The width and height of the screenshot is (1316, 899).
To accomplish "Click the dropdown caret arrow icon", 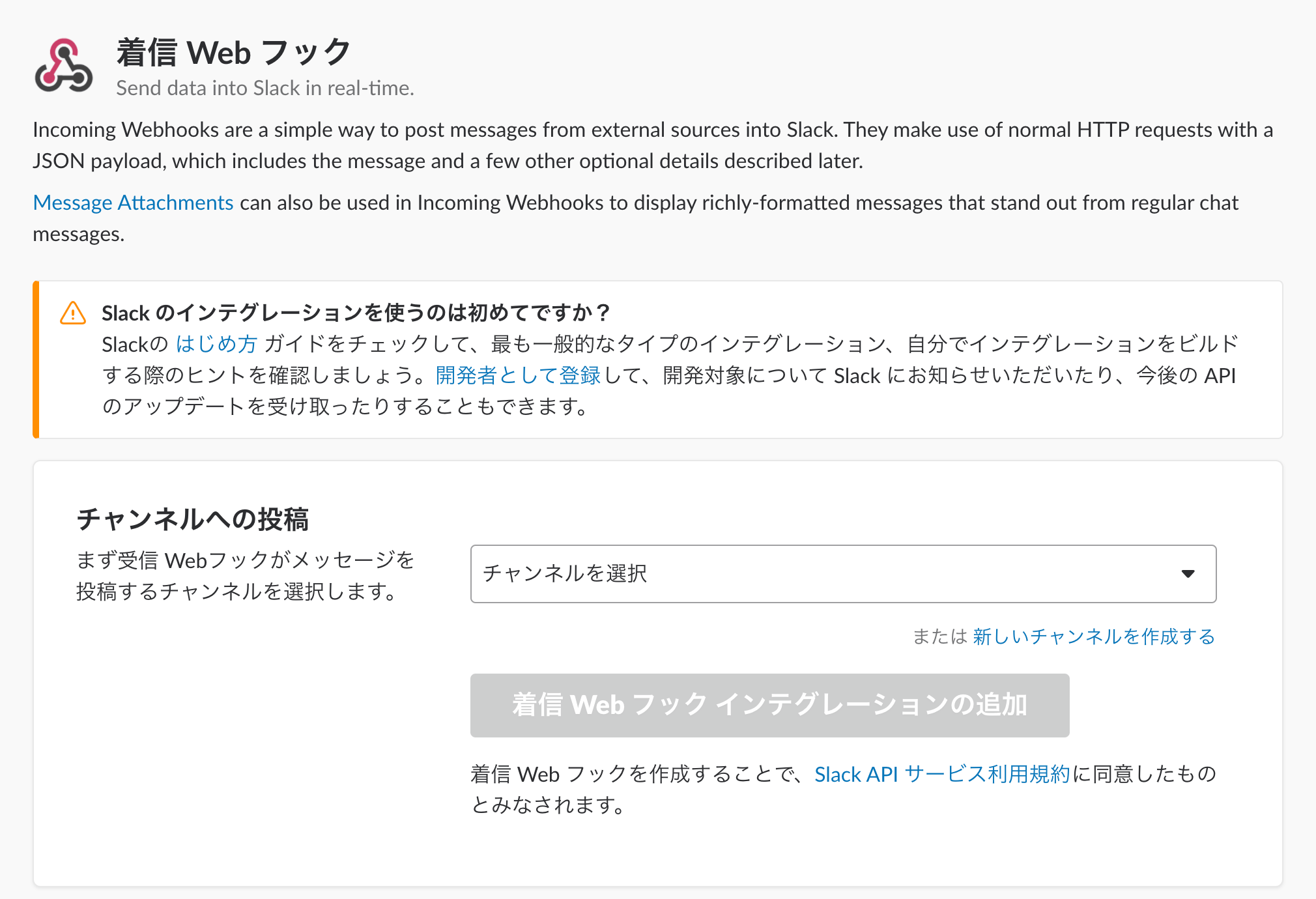I will [x=1188, y=574].
